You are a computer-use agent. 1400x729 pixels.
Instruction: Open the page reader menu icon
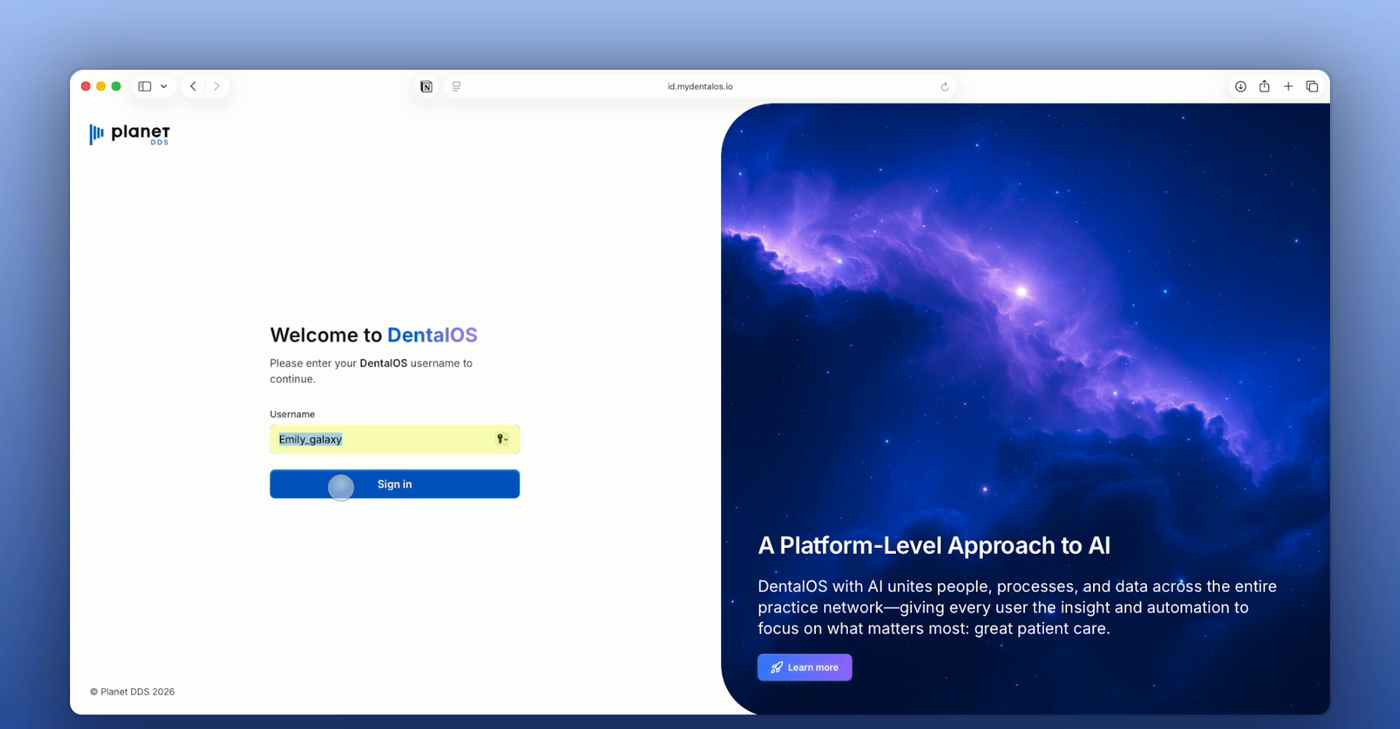pyautogui.click(x=457, y=87)
